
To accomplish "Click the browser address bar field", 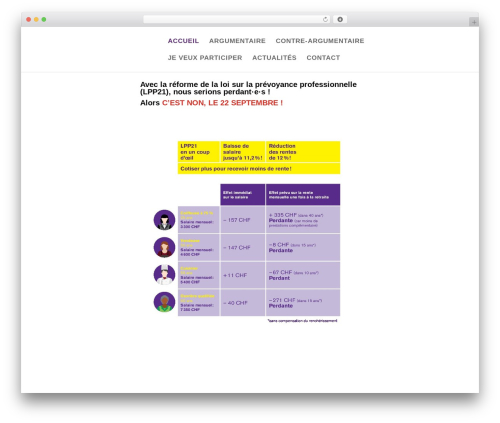I will 236,19.
